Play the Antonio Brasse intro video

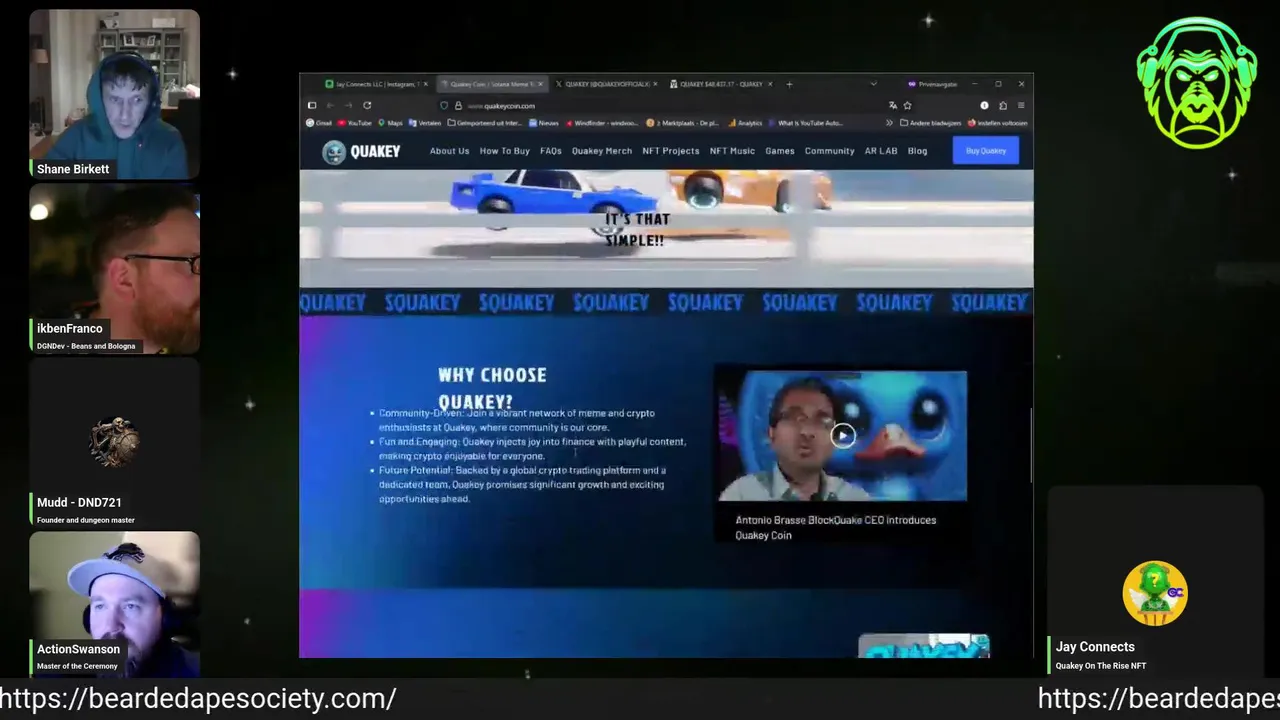point(842,435)
